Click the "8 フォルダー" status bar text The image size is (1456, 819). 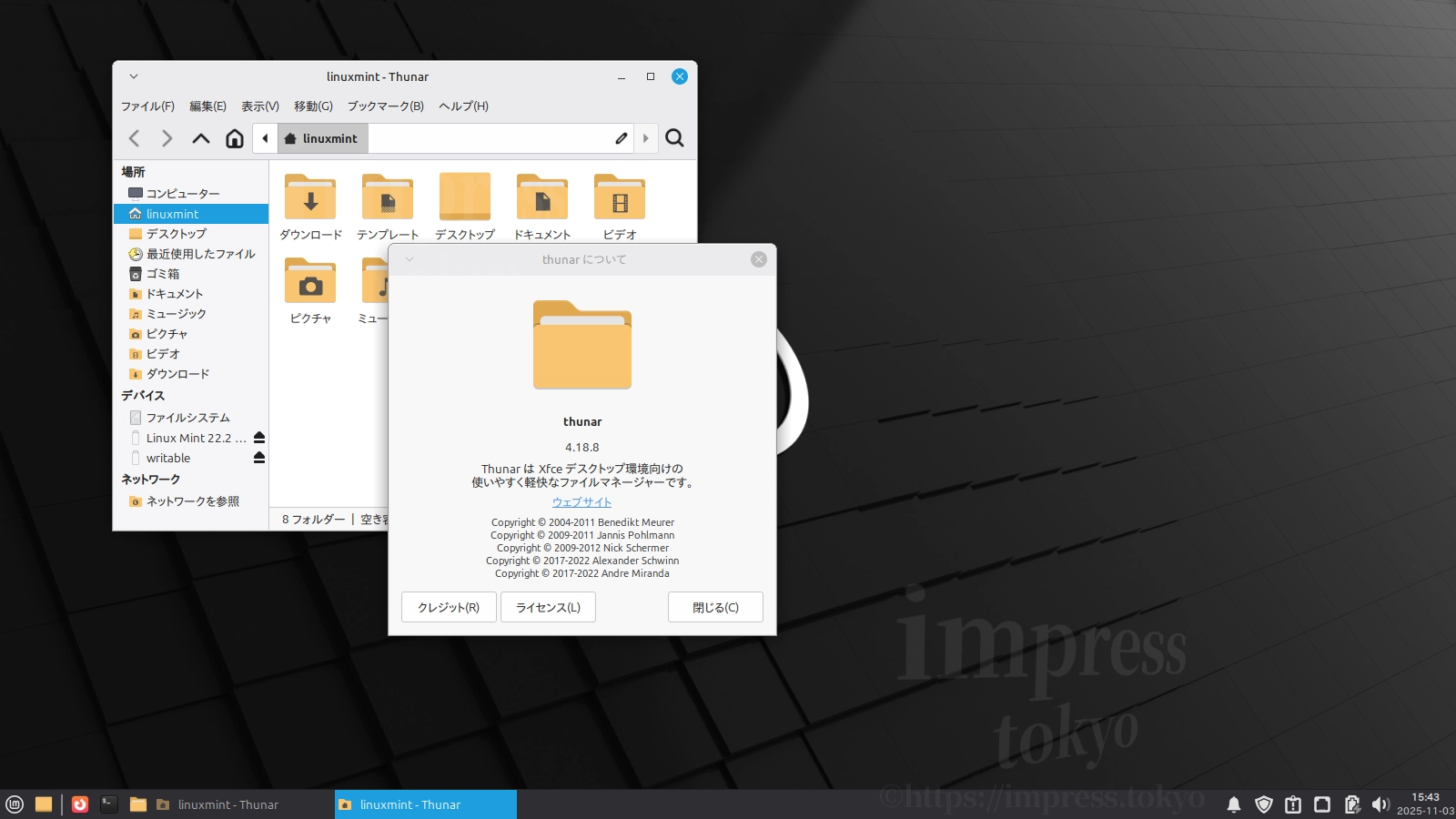[314, 520]
